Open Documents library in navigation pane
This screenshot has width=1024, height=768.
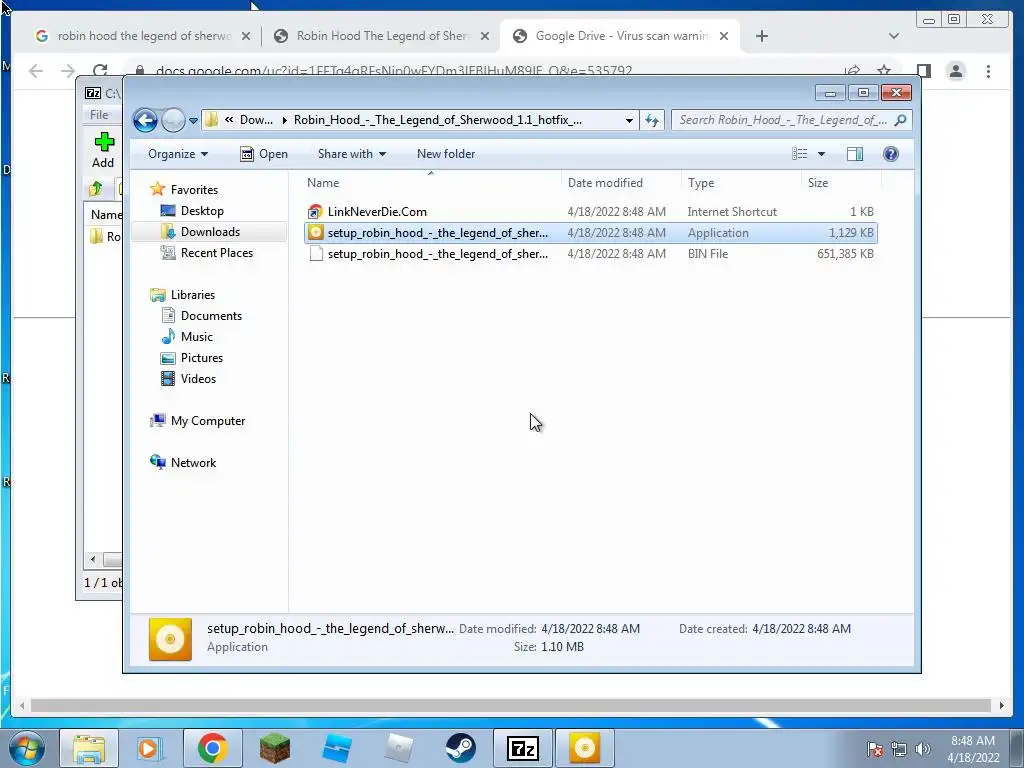pos(211,315)
